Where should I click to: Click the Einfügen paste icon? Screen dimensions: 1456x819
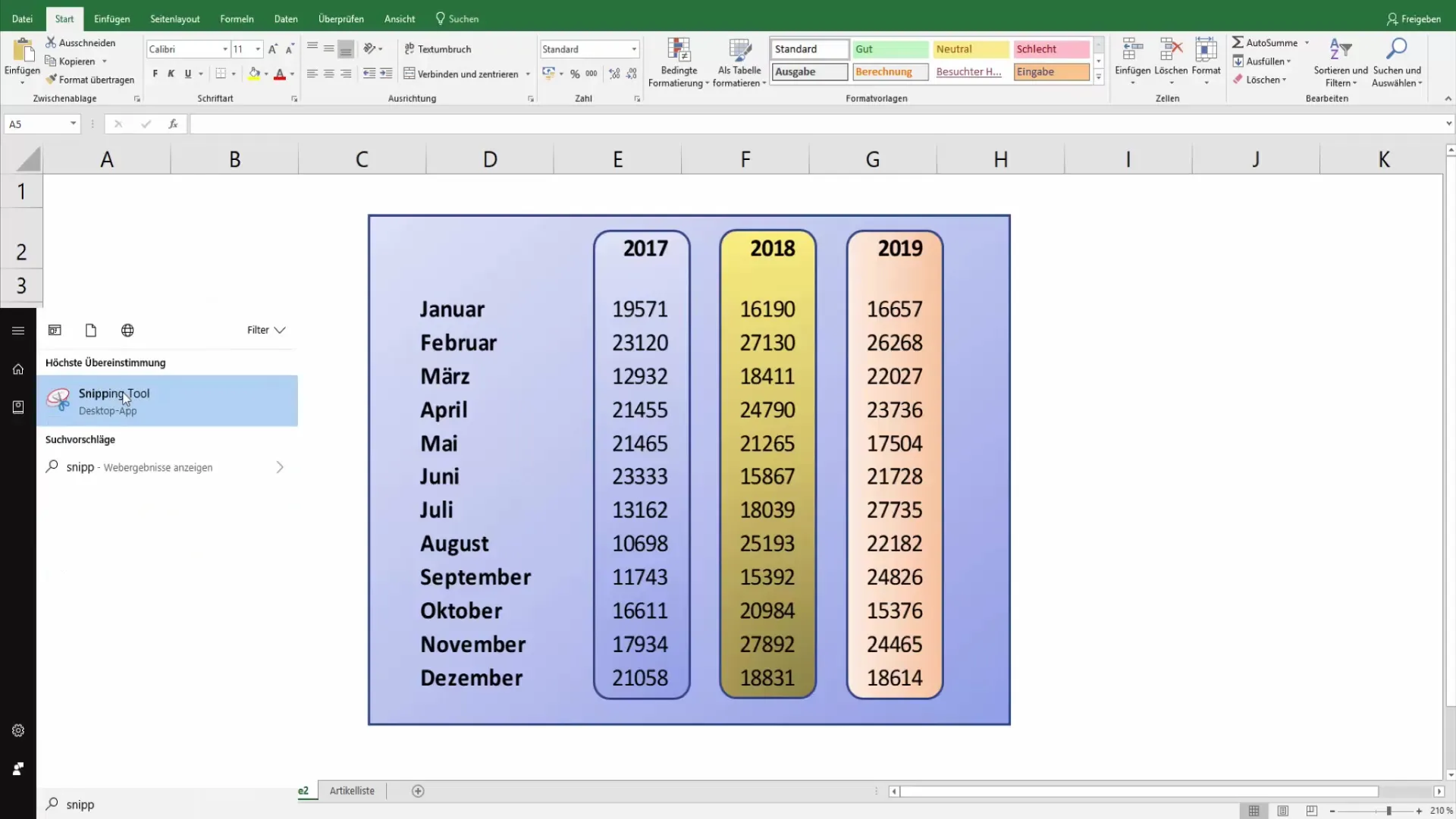[x=23, y=50]
